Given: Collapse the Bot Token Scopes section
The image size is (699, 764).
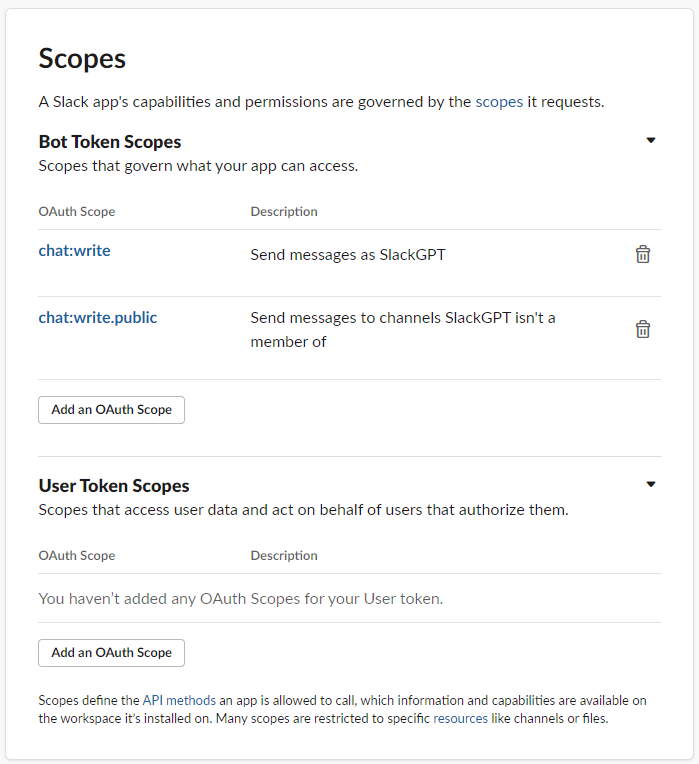Looking at the screenshot, I should click(651, 140).
